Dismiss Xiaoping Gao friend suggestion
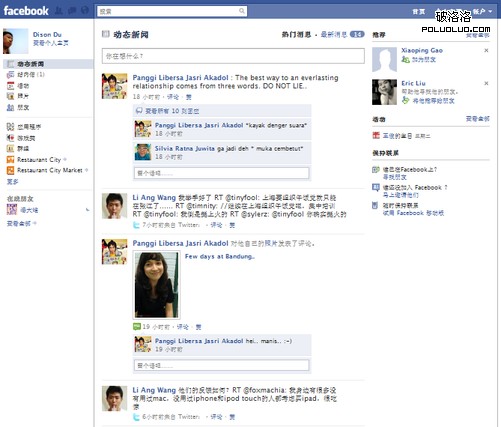The image size is (501, 427). [x=486, y=50]
